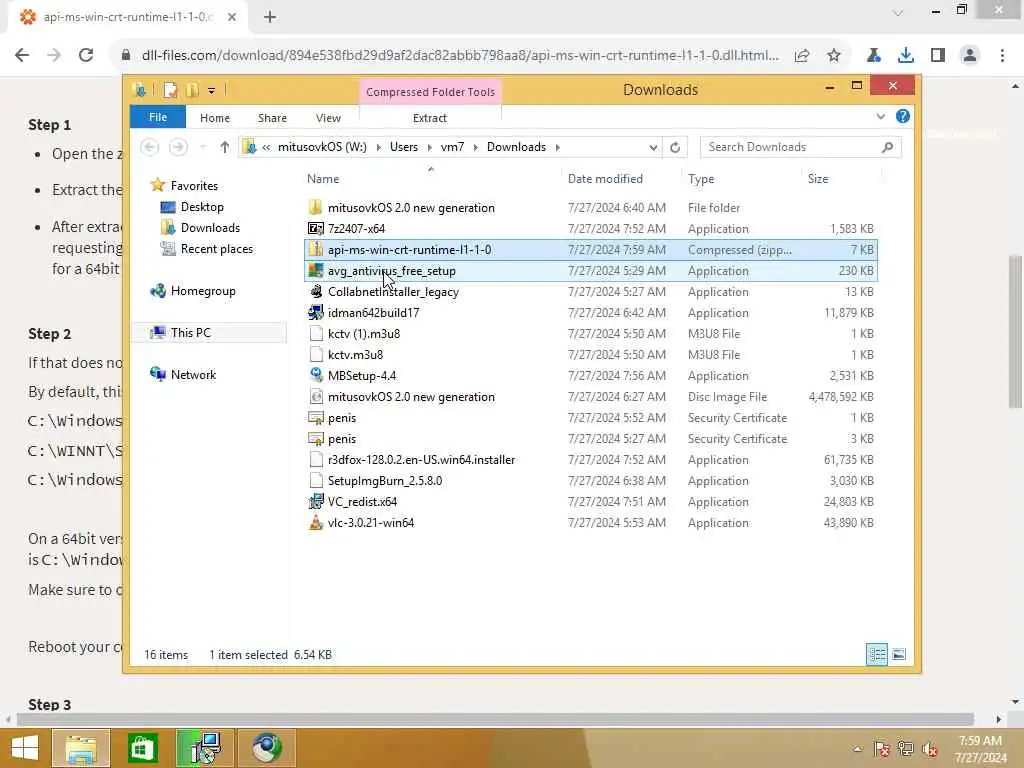The width and height of the screenshot is (1024, 768).
Task: Refresh the Downloads folder view
Action: point(675,147)
